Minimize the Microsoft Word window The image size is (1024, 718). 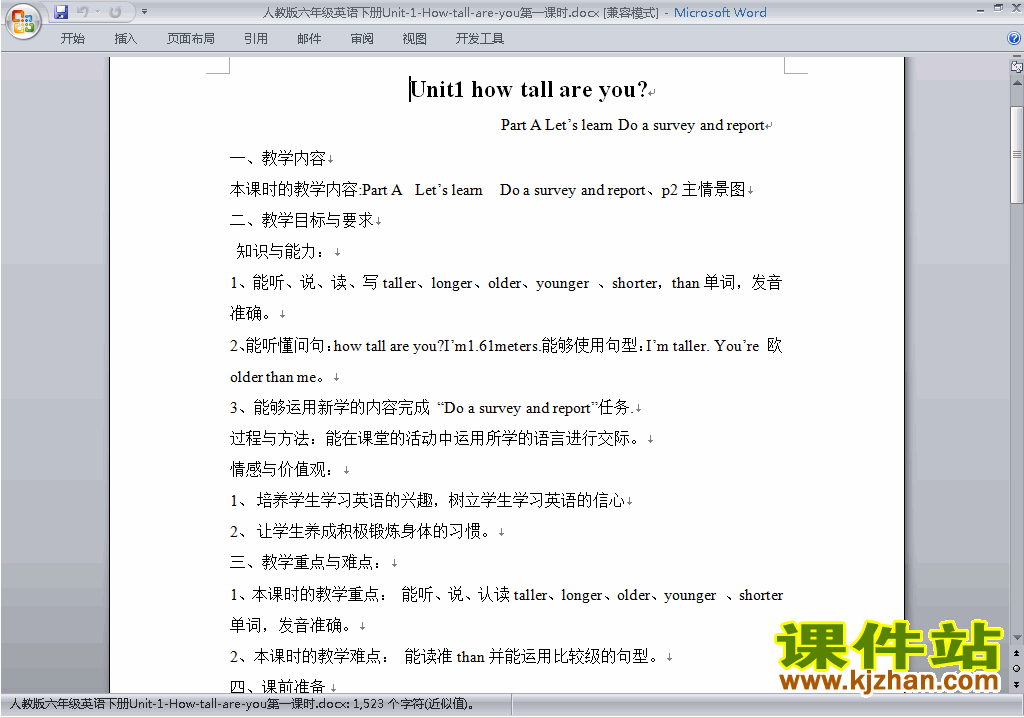point(980,10)
